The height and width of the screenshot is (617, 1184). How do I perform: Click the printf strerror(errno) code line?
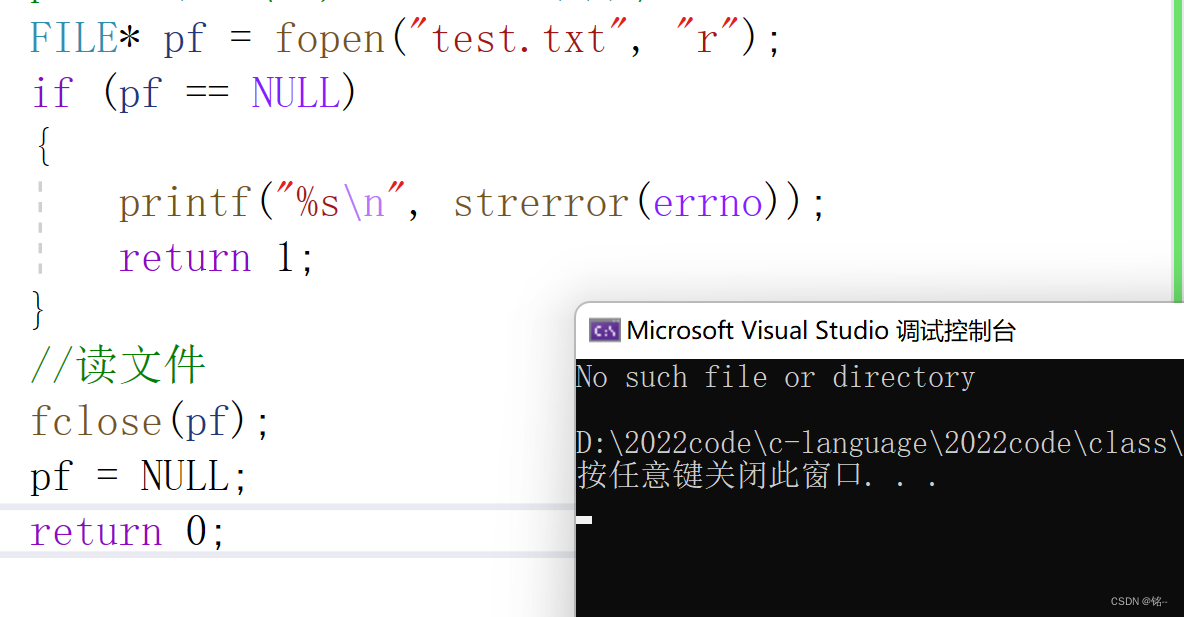(x=472, y=203)
